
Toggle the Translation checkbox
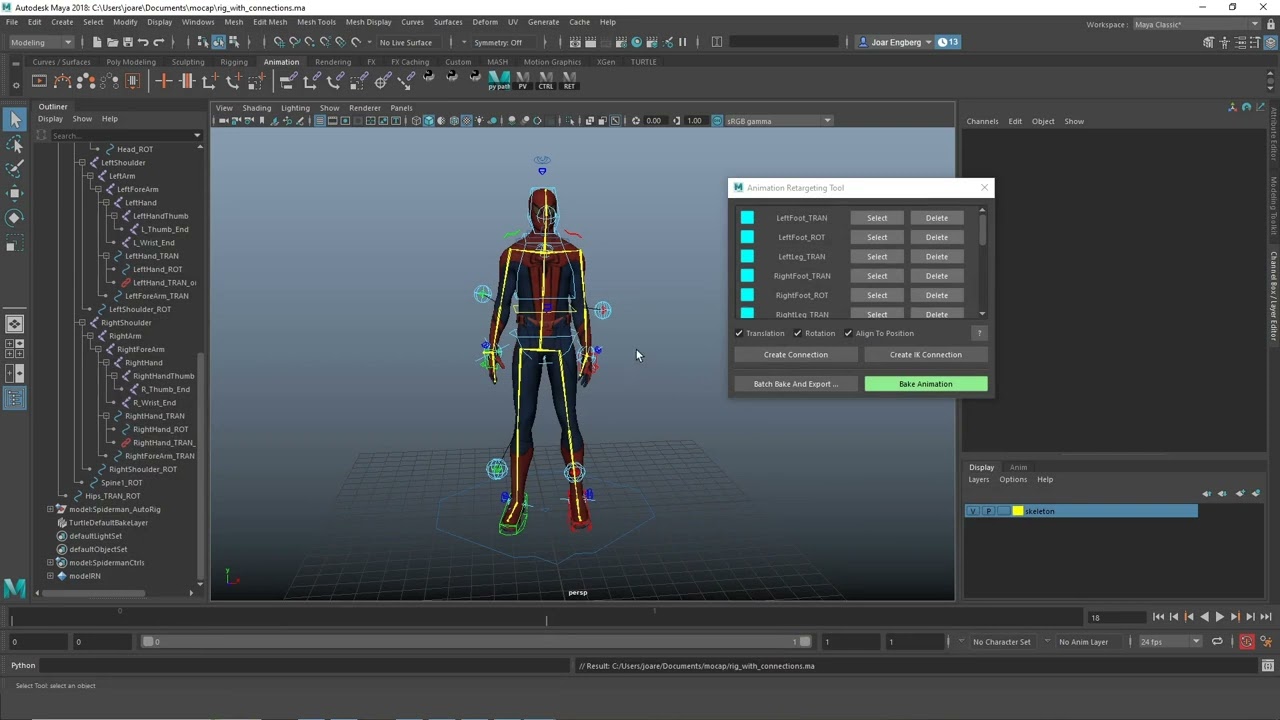[739, 333]
